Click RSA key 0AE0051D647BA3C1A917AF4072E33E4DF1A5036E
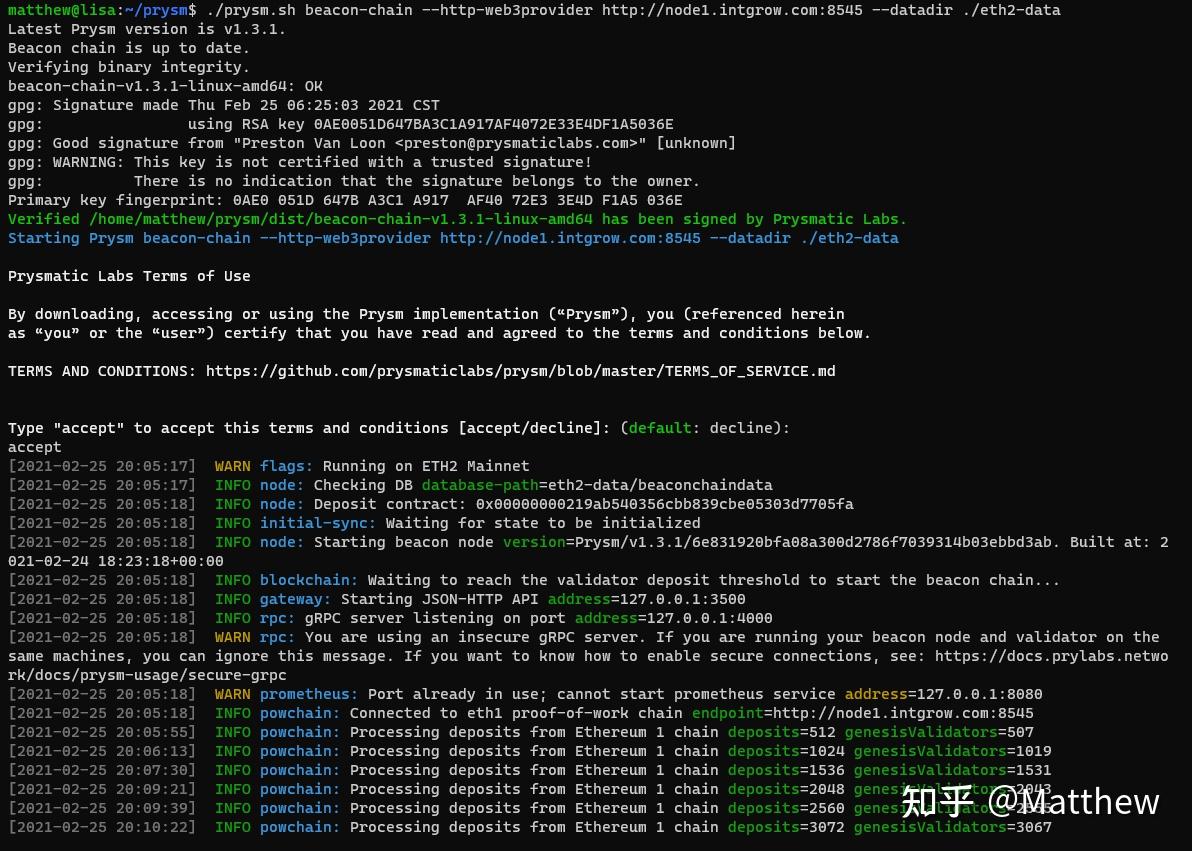This screenshot has width=1192, height=851. click(x=494, y=124)
